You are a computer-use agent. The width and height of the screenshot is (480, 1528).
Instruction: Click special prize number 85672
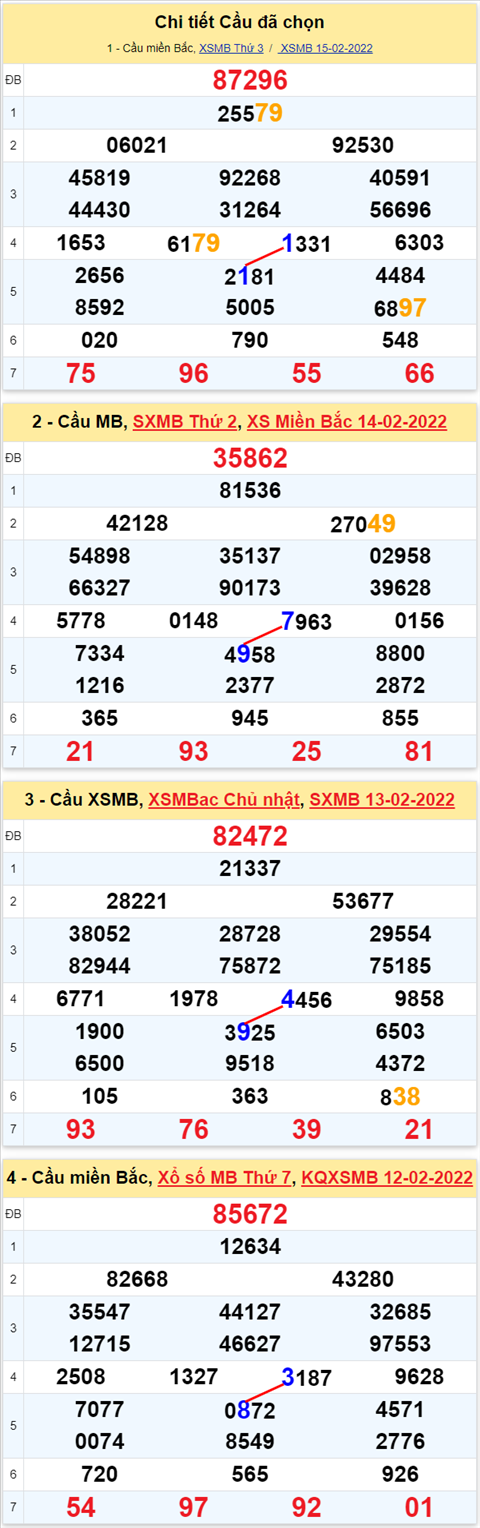[250, 1214]
